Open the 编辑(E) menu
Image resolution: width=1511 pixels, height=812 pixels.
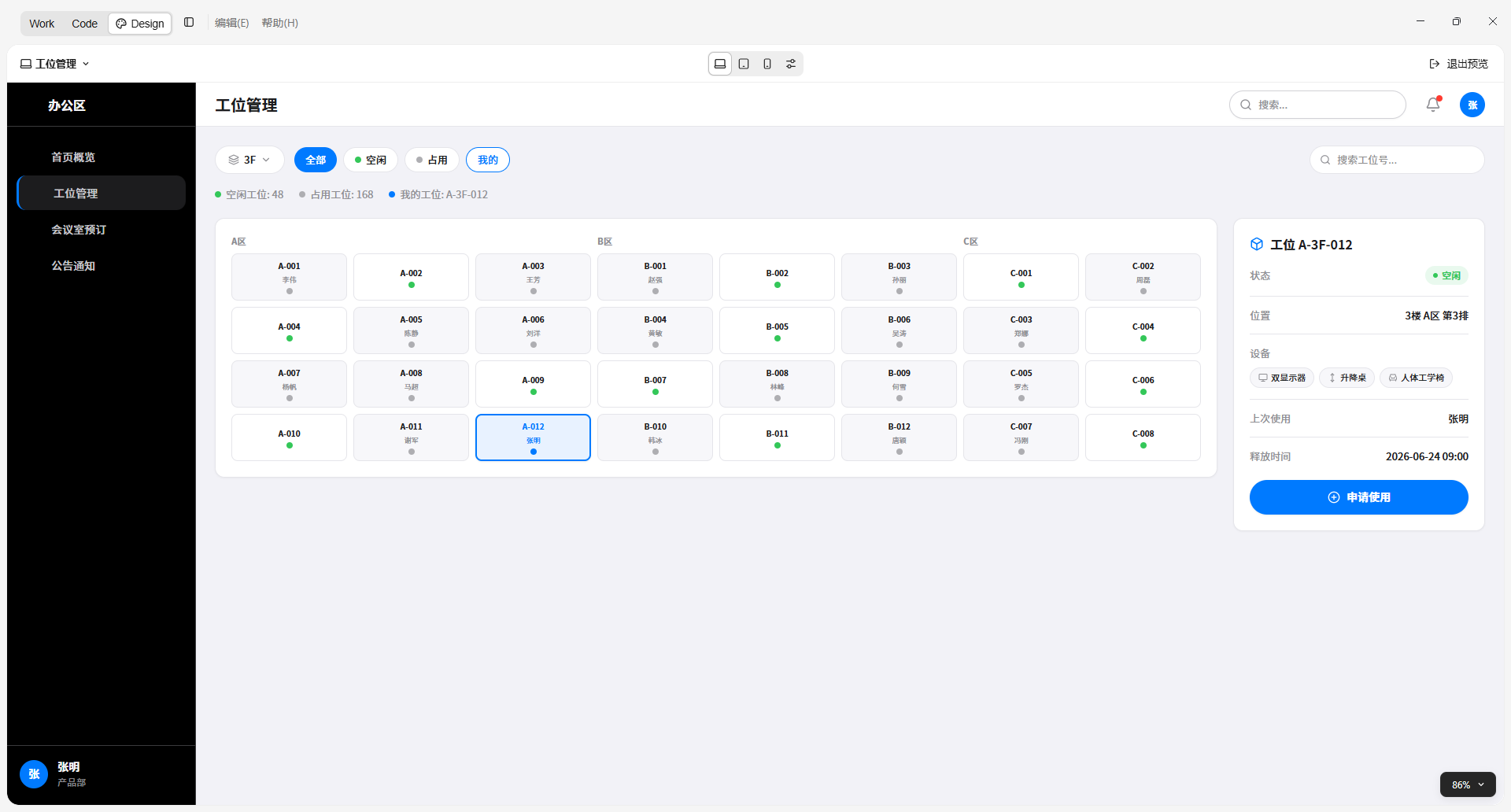[232, 24]
